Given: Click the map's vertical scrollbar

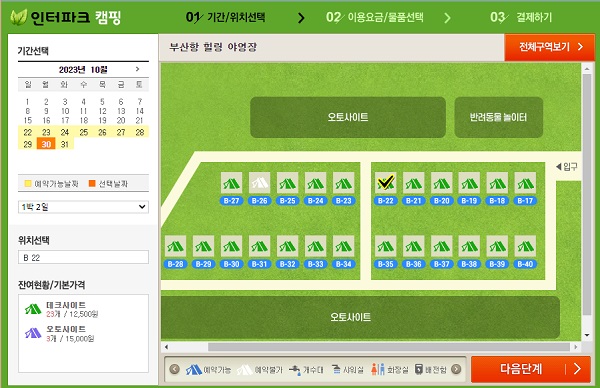Looking at the screenshot, I should point(587,194).
